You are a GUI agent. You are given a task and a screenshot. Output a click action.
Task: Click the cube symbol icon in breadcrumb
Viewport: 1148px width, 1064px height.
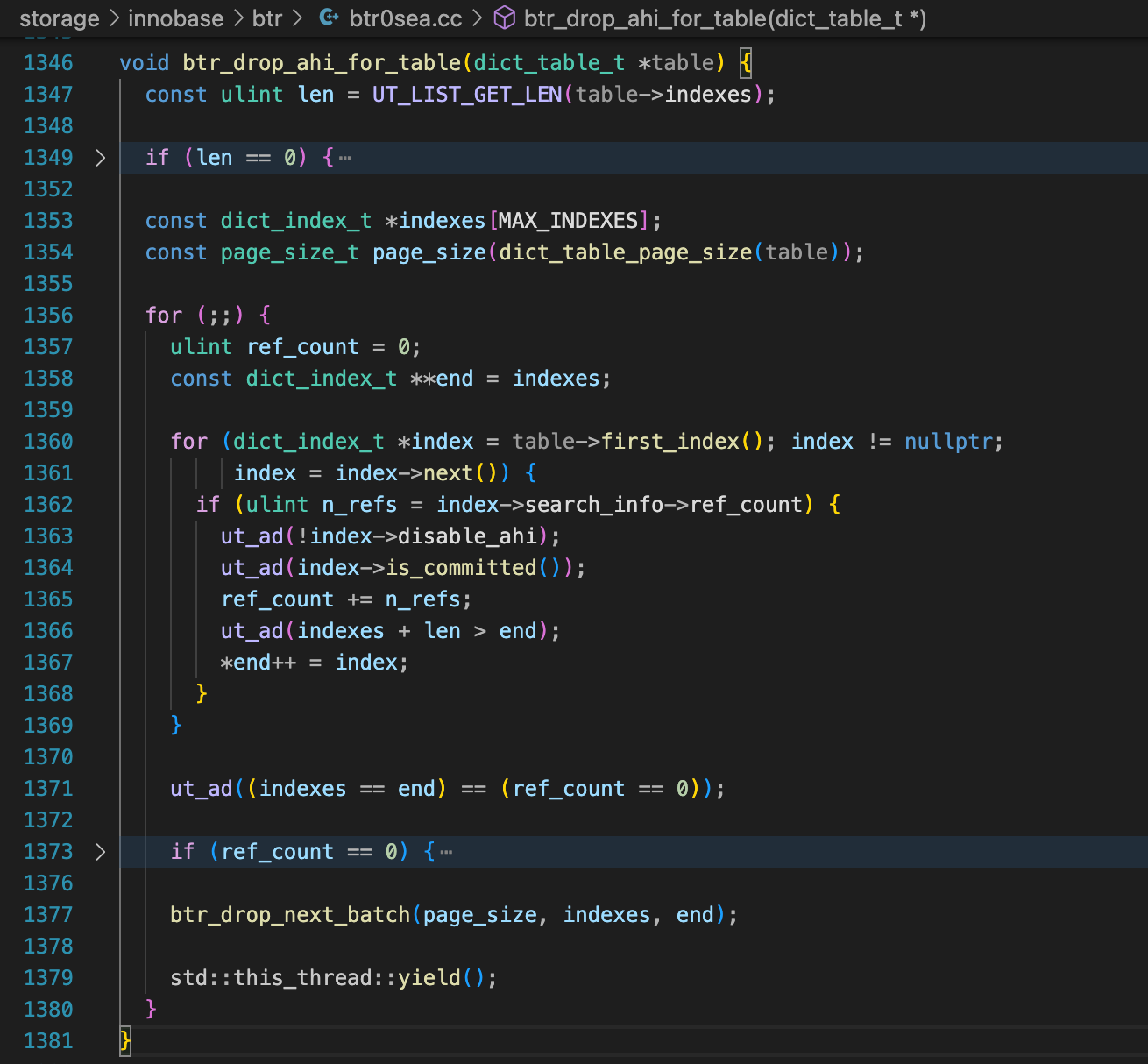pyautogui.click(x=505, y=18)
